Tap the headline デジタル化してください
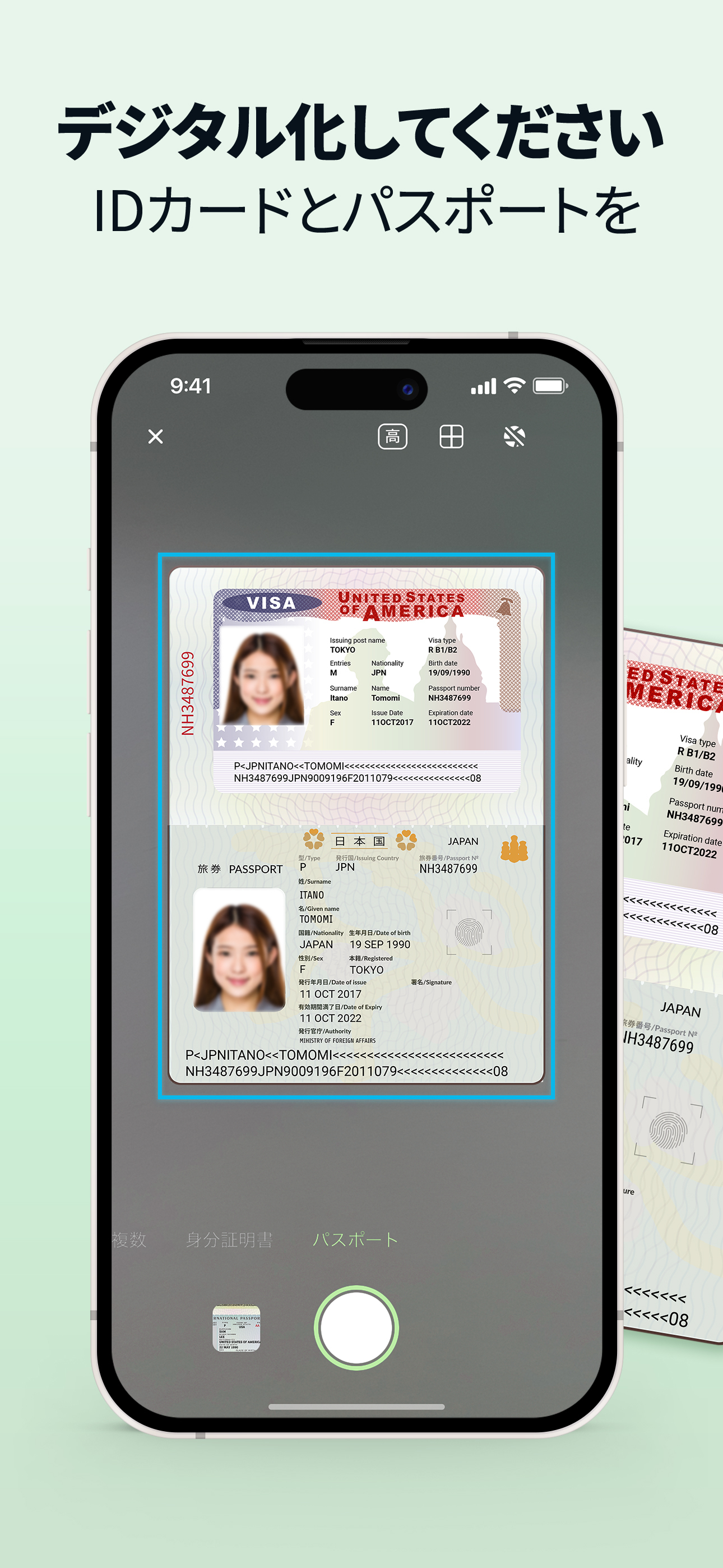 [361, 131]
